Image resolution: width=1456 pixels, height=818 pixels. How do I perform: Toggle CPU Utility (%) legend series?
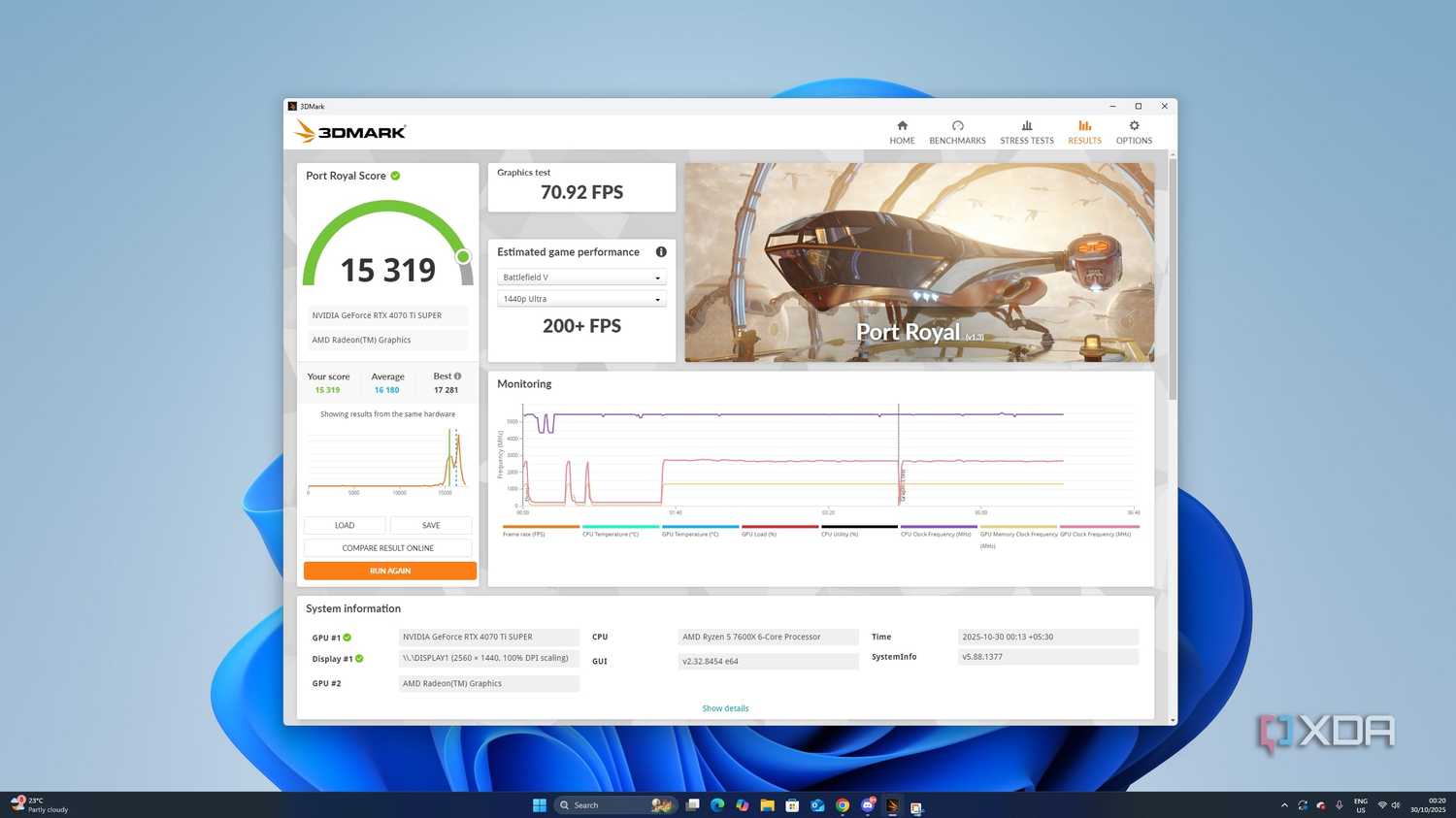click(x=859, y=531)
